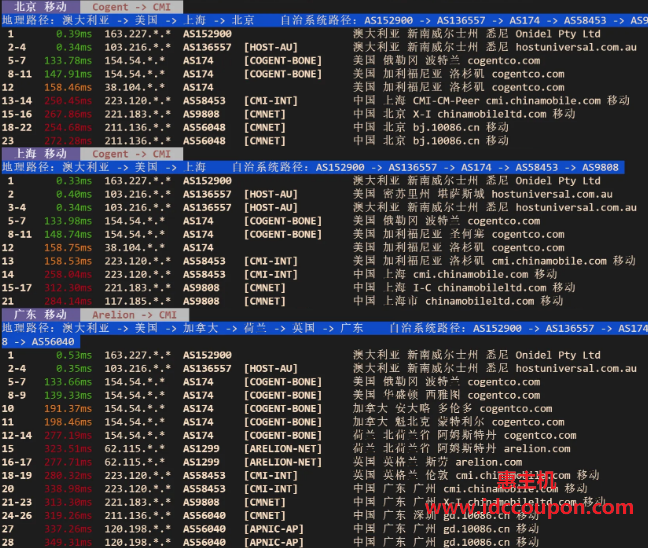Click [ARELION-NET] in the 277.71ms row
Viewport: 648px width, 548px height.
point(283,462)
